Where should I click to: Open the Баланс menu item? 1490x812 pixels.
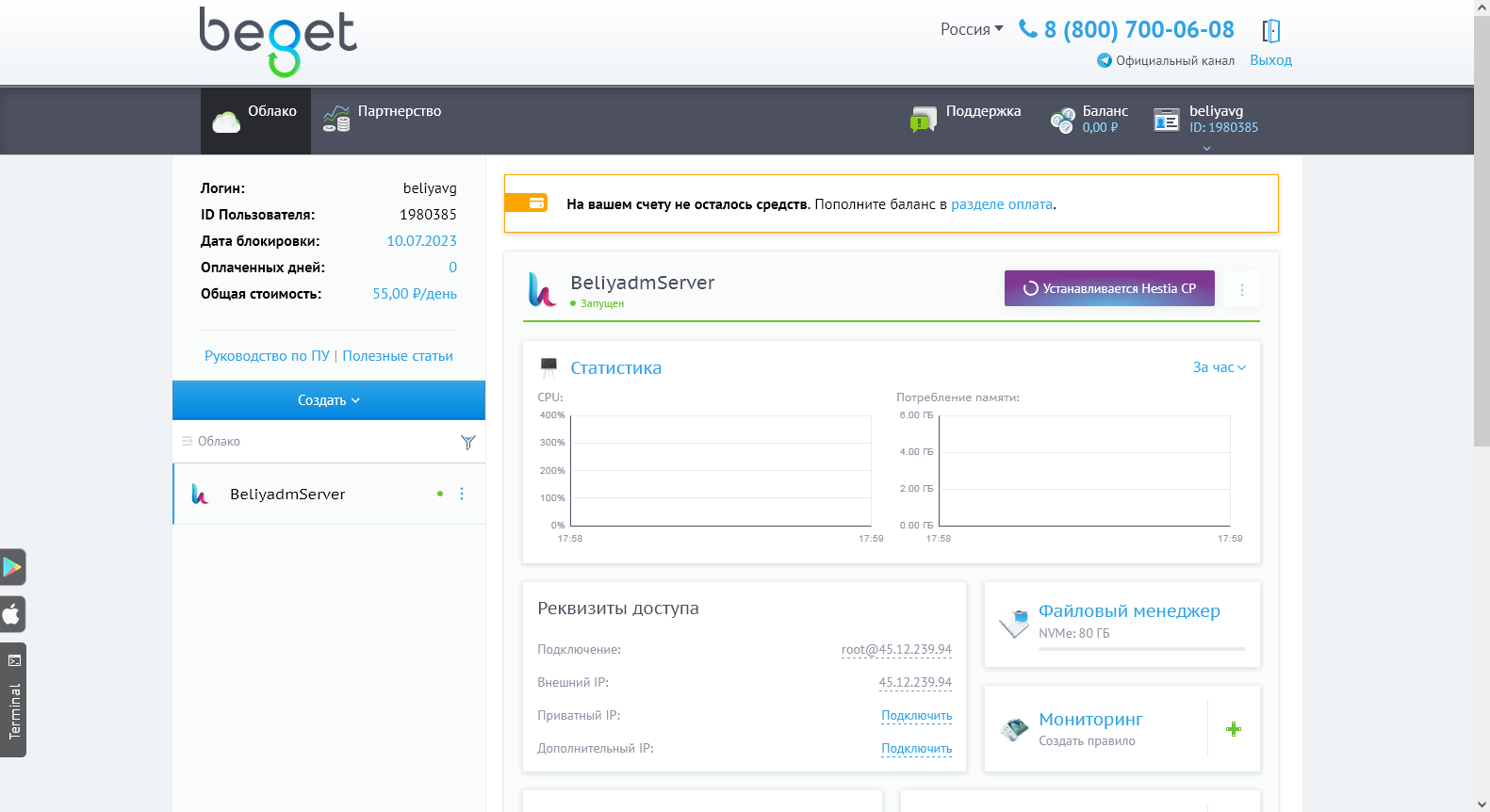click(x=1089, y=121)
